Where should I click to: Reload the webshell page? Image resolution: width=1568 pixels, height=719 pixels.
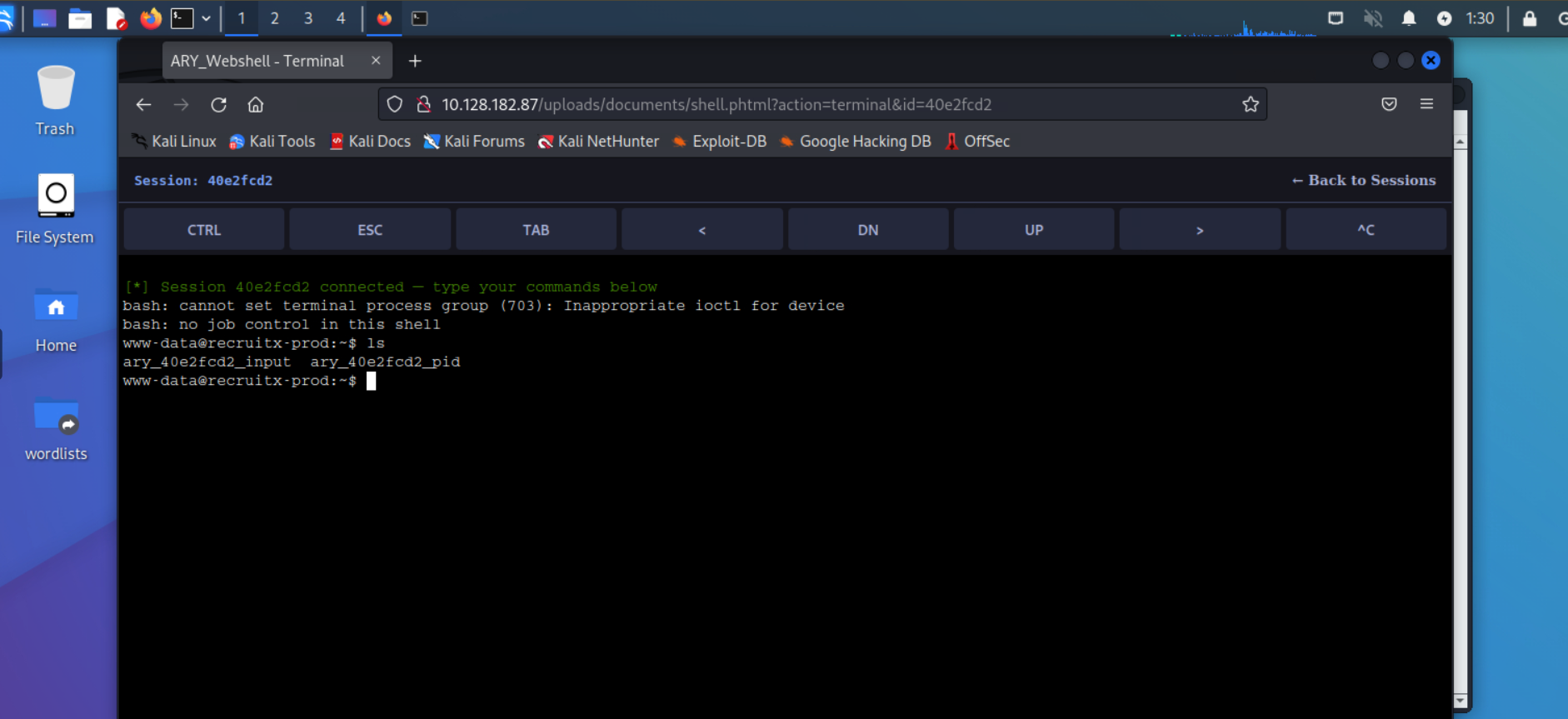click(218, 105)
